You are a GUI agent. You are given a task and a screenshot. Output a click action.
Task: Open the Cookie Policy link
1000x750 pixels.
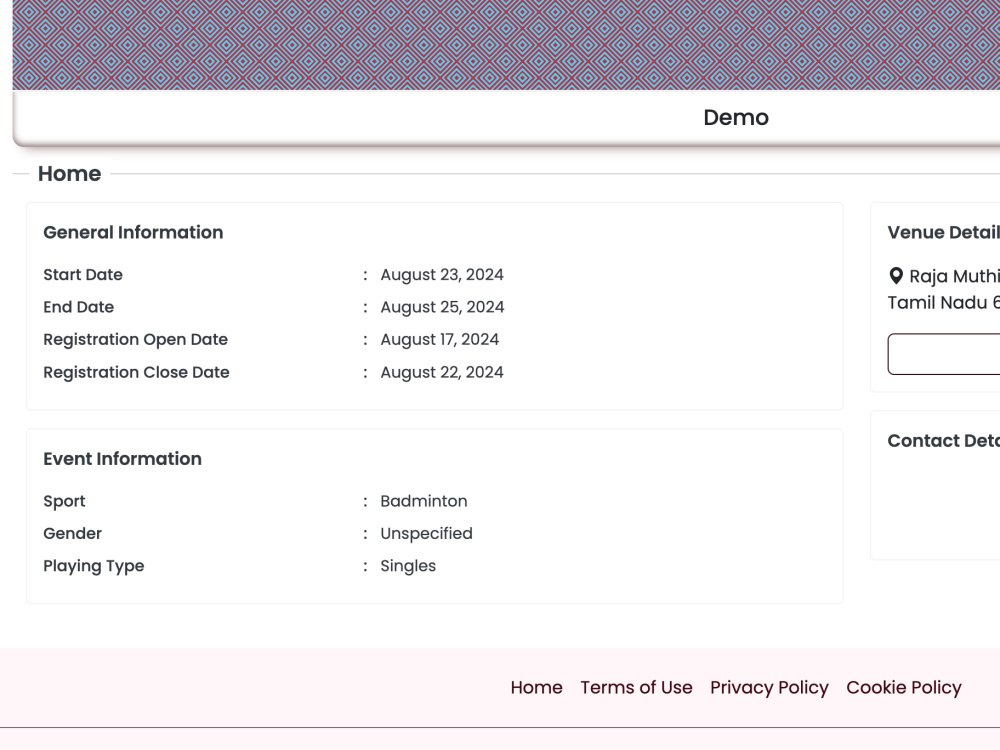coord(904,688)
